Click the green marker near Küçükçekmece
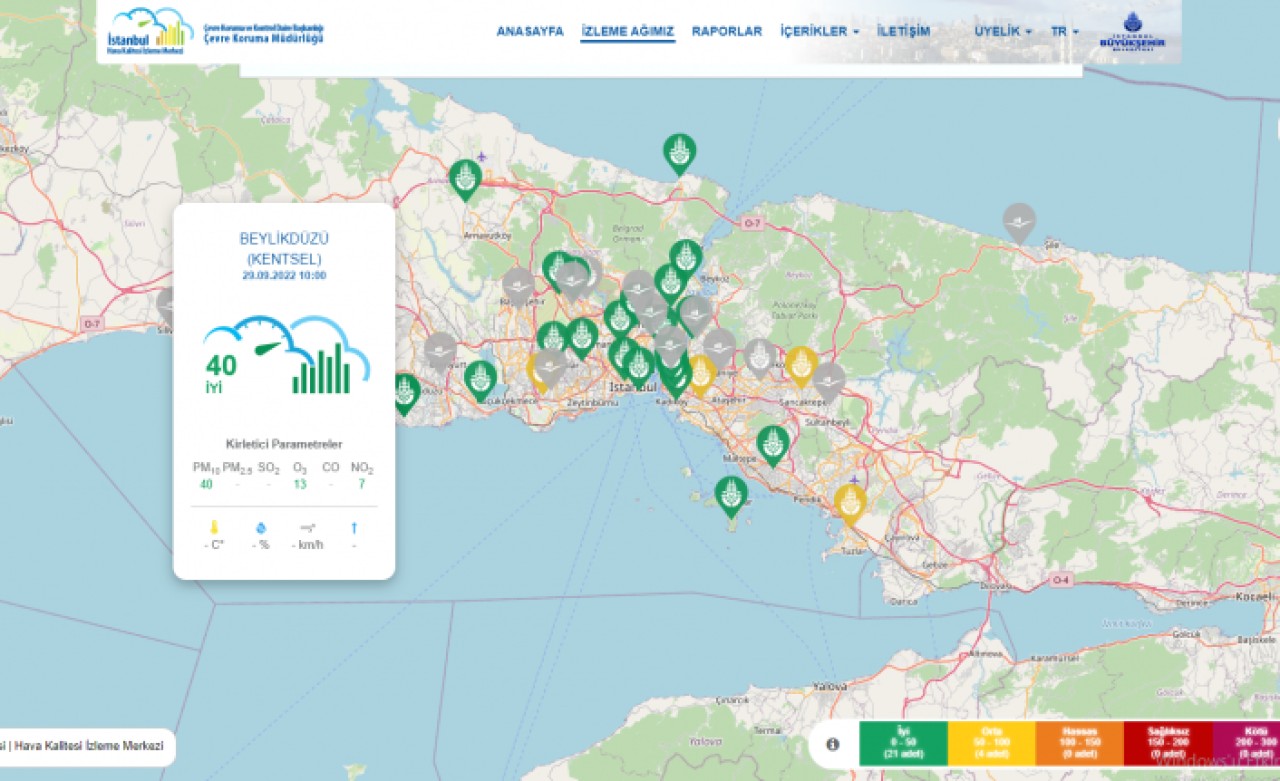This screenshot has width=1280, height=781. 480,378
